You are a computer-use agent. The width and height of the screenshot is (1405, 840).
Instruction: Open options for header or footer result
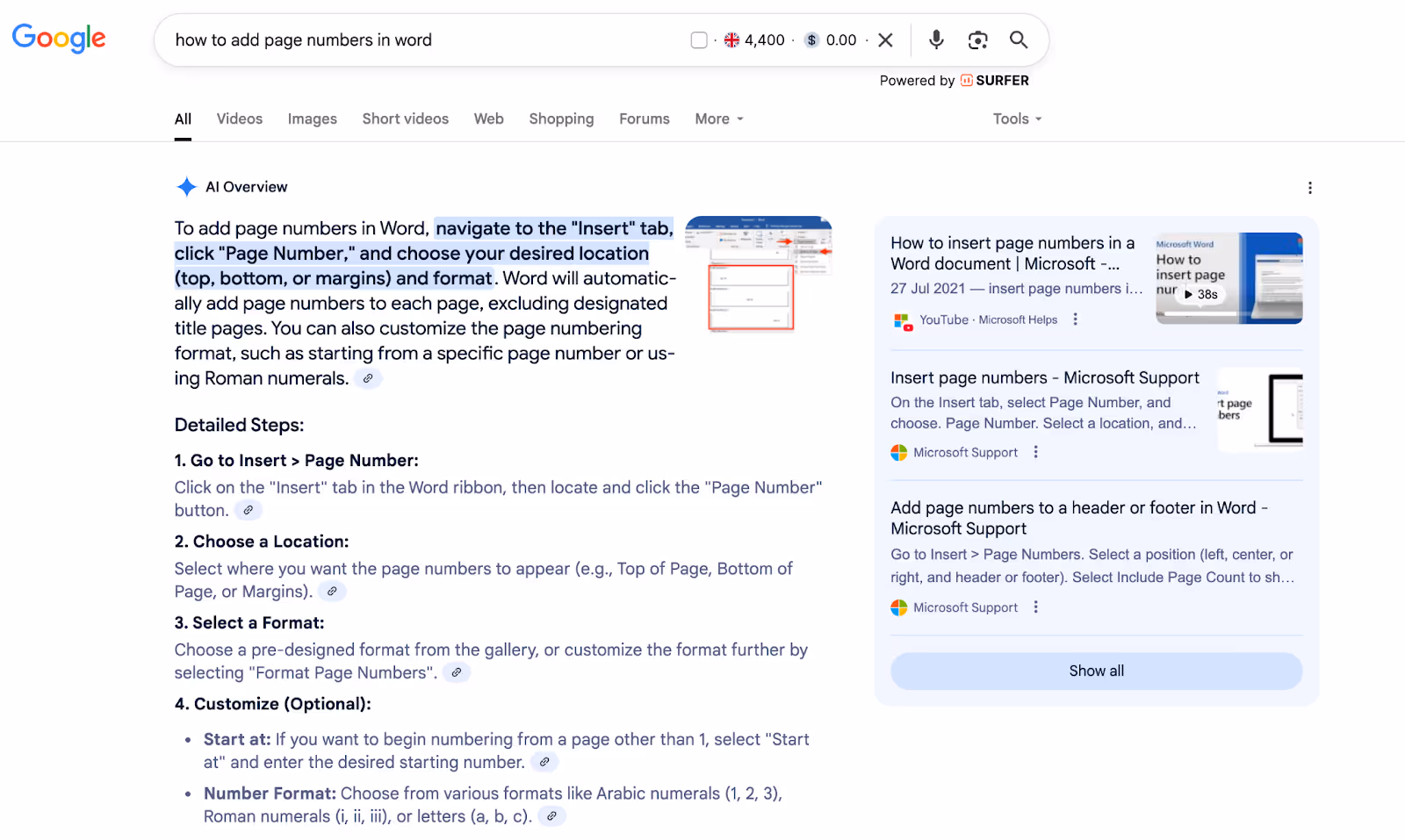click(1036, 607)
